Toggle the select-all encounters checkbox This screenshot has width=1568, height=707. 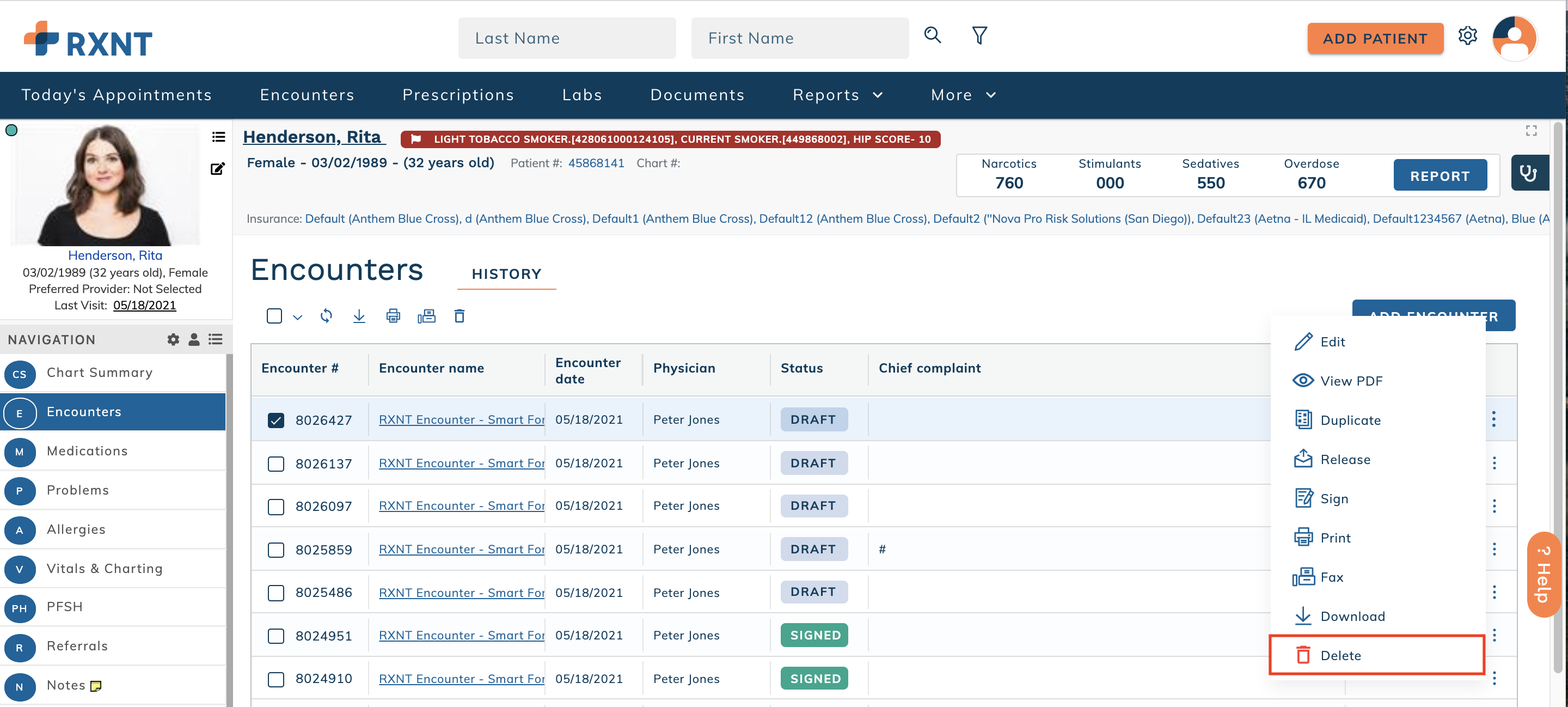point(274,315)
